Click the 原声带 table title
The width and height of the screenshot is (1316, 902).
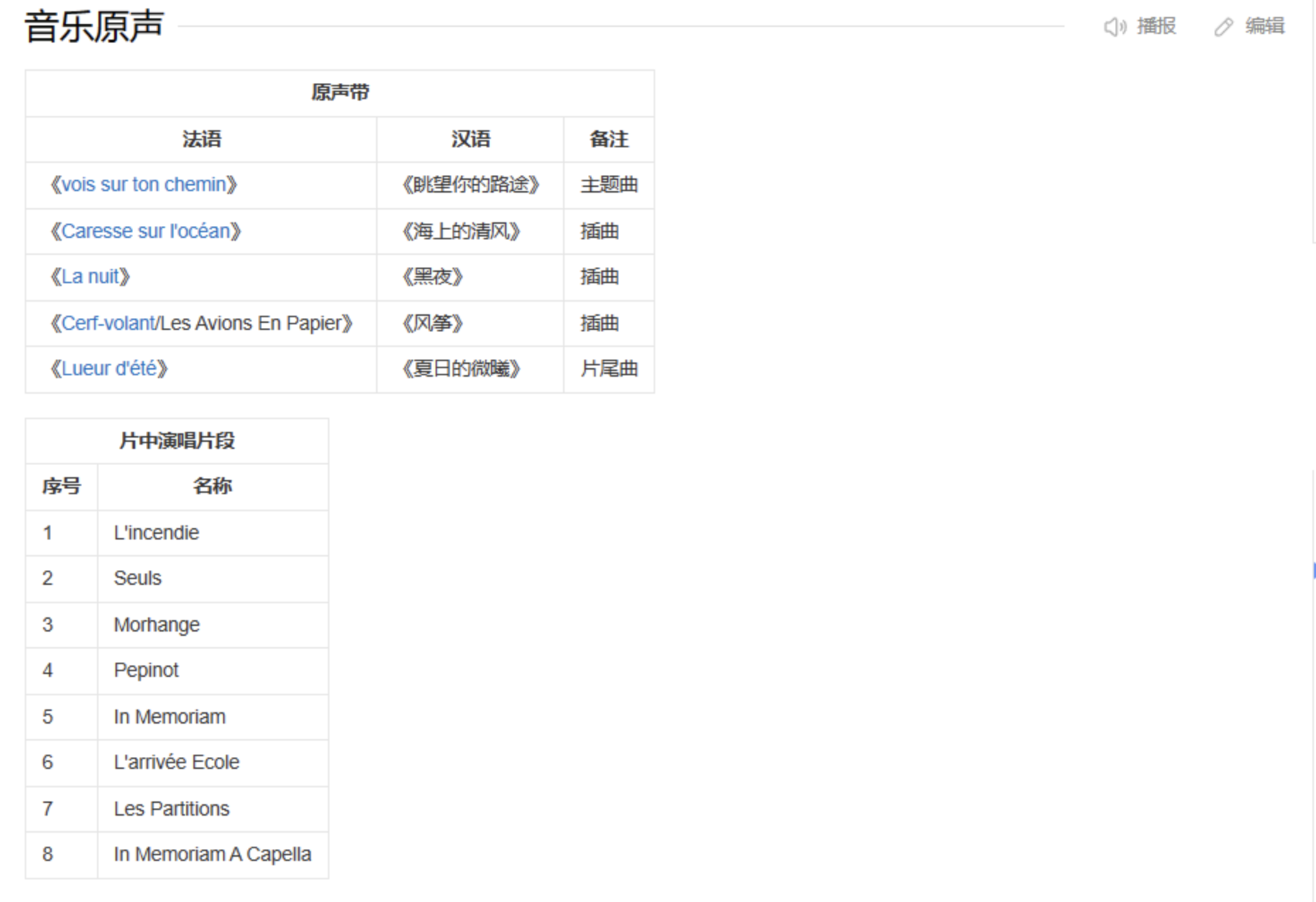coord(340,93)
